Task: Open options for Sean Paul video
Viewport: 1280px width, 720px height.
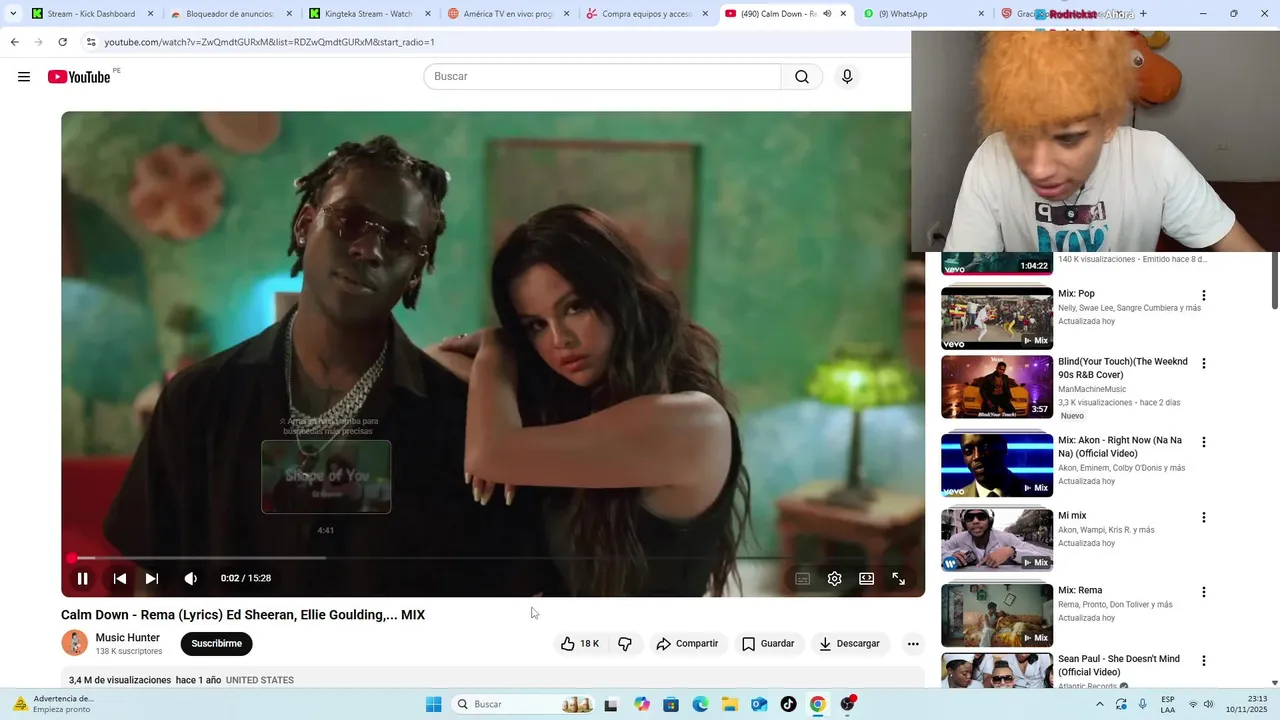Action: (1204, 661)
